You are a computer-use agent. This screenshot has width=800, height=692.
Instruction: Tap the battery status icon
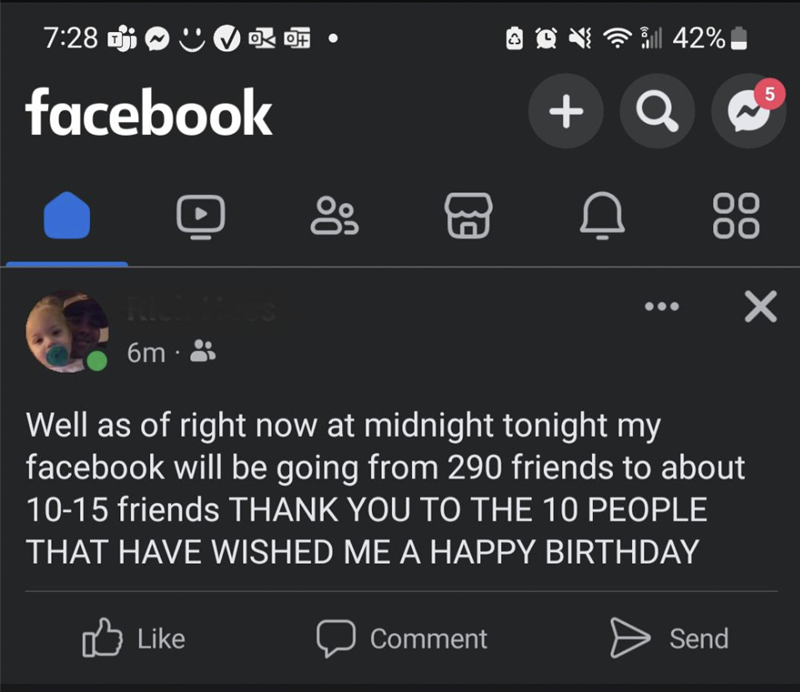[x=739, y=39]
